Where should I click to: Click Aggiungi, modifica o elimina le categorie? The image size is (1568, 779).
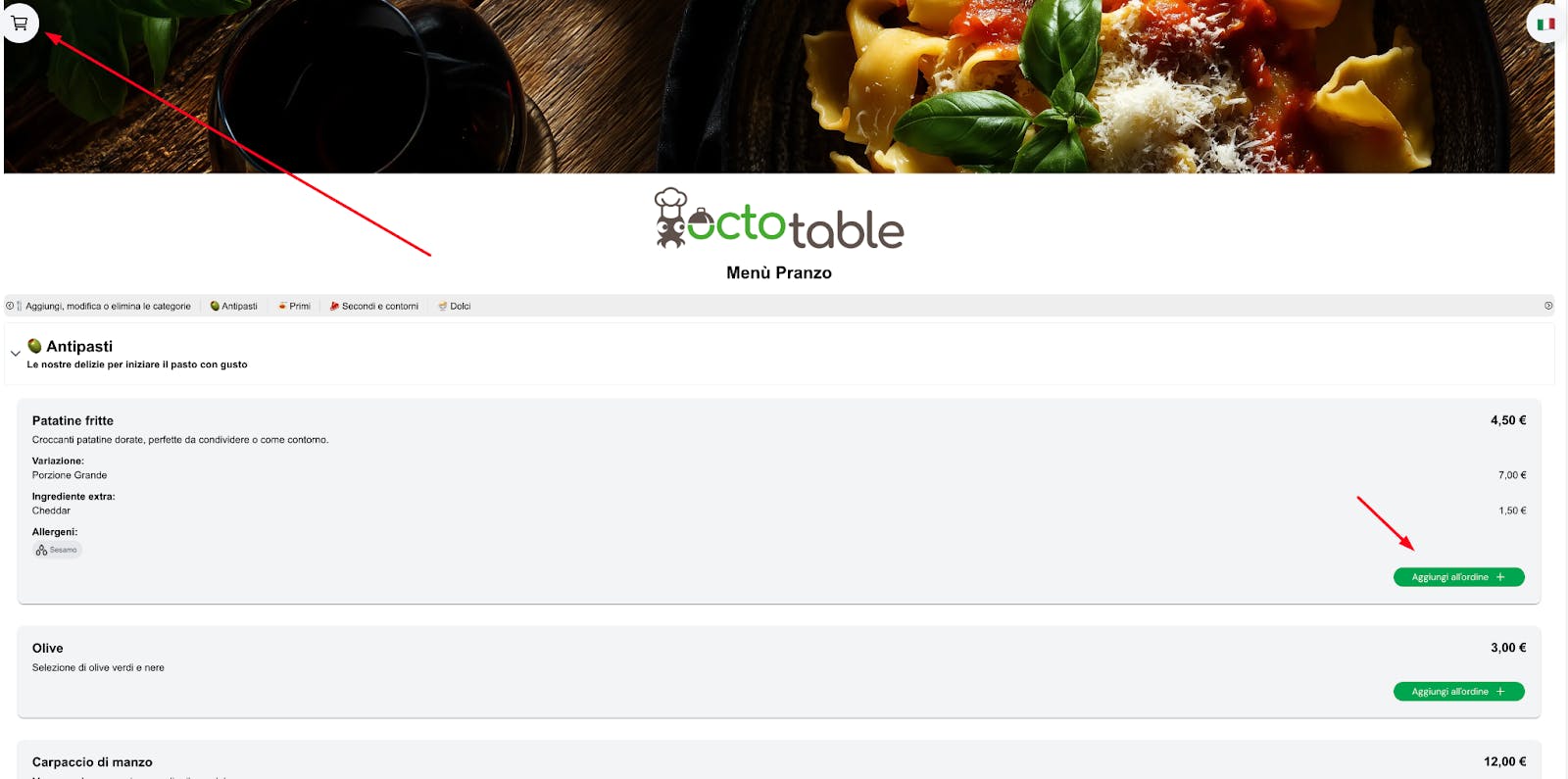pos(108,306)
